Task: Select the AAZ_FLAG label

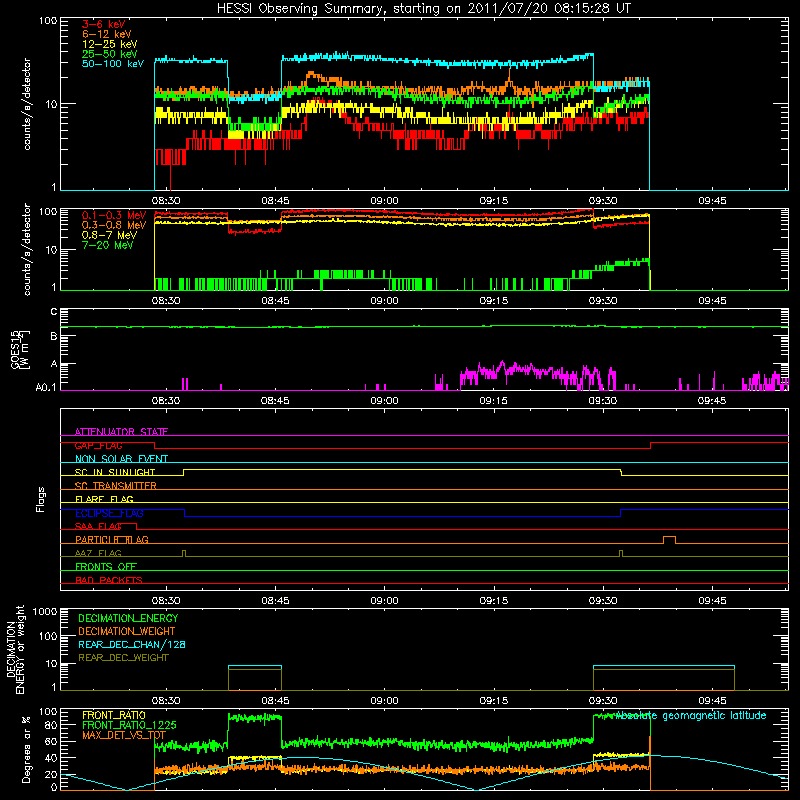Action: (x=98, y=553)
